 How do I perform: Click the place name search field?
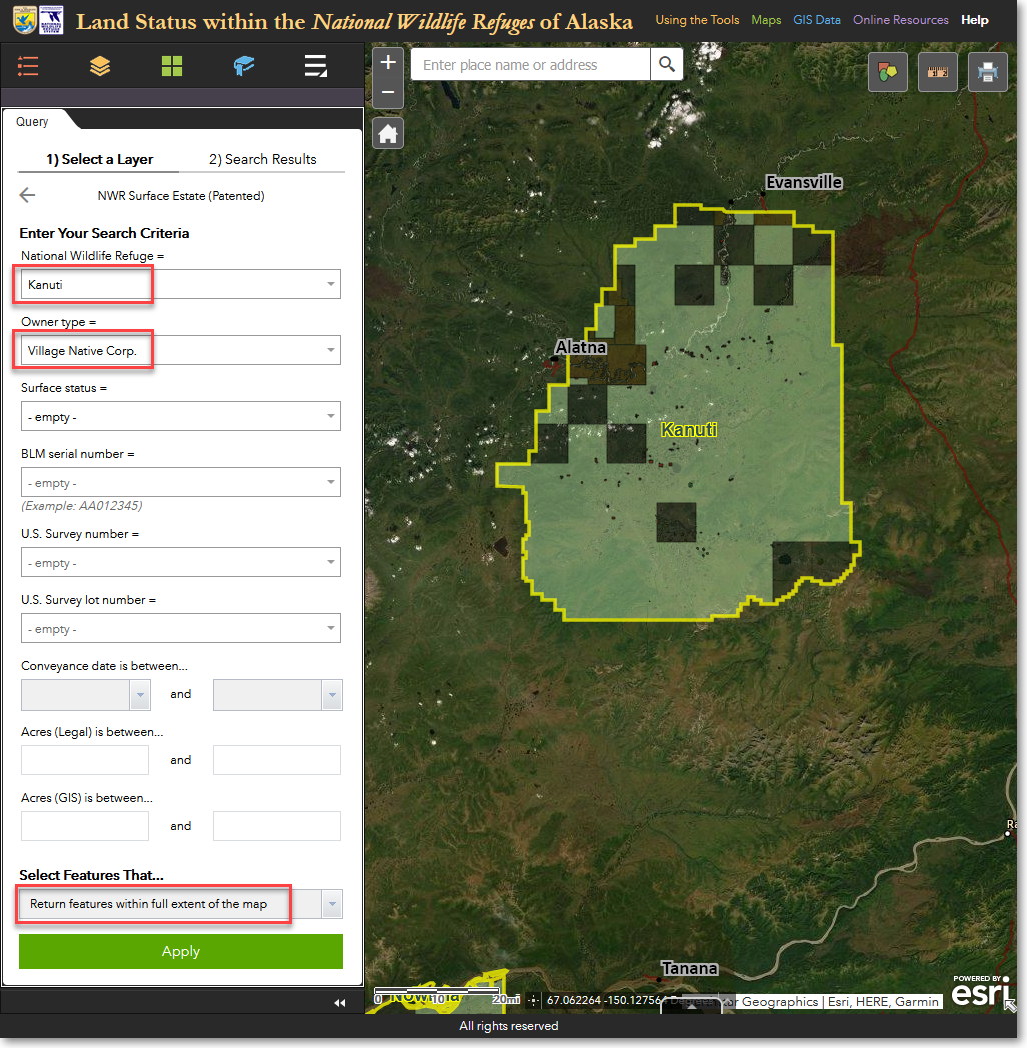coord(530,65)
